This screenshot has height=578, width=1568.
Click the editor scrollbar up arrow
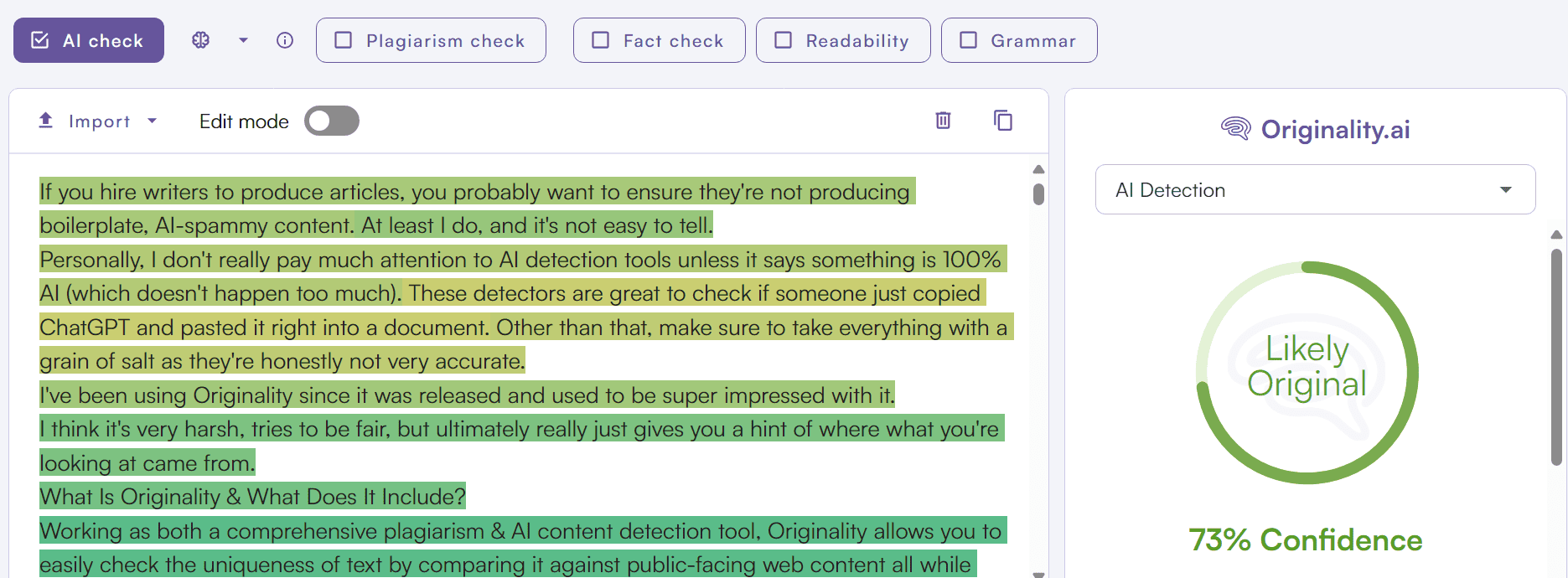(1038, 169)
